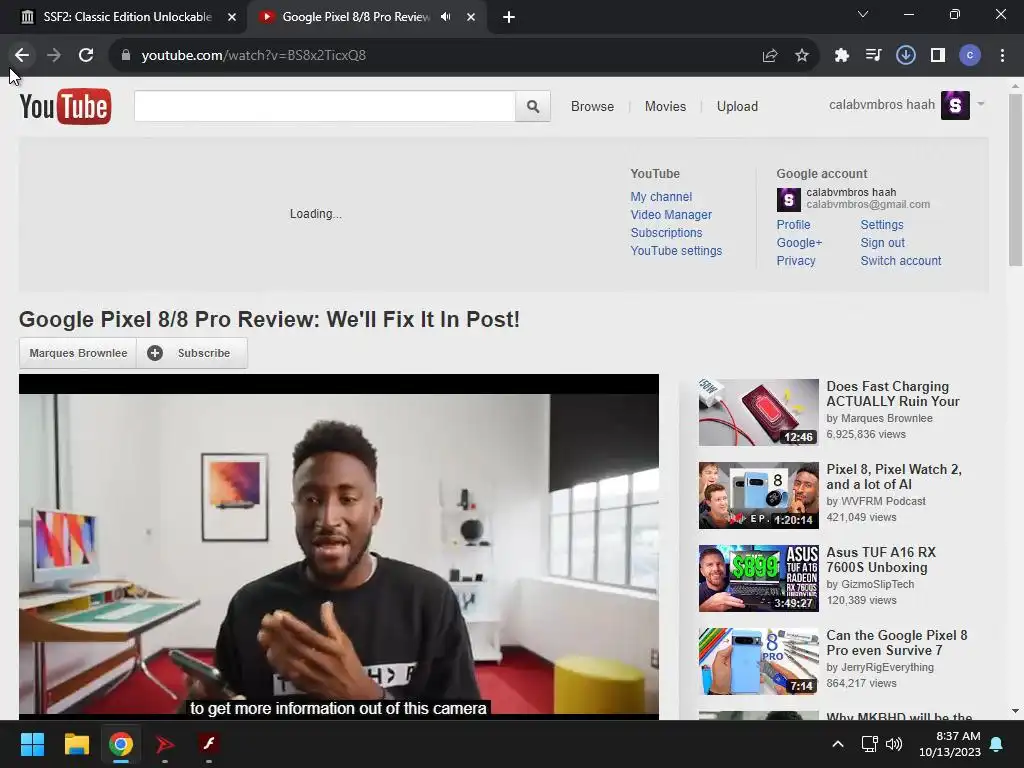Viewport: 1024px width, 768px height.
Task: Open the Google account Settings link
Action: pyautogui.click(x=882, y=225)
